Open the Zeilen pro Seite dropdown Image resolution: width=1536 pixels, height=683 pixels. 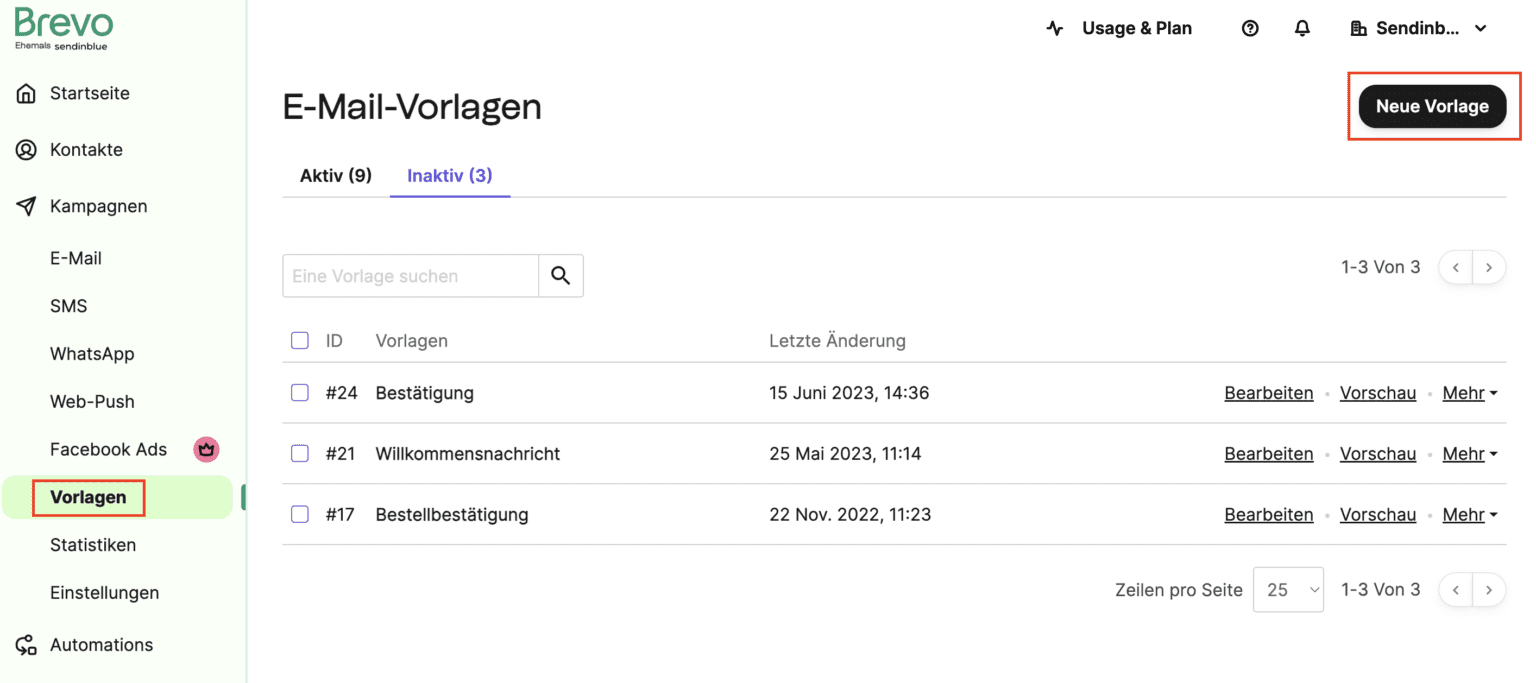coord(1288,589)
